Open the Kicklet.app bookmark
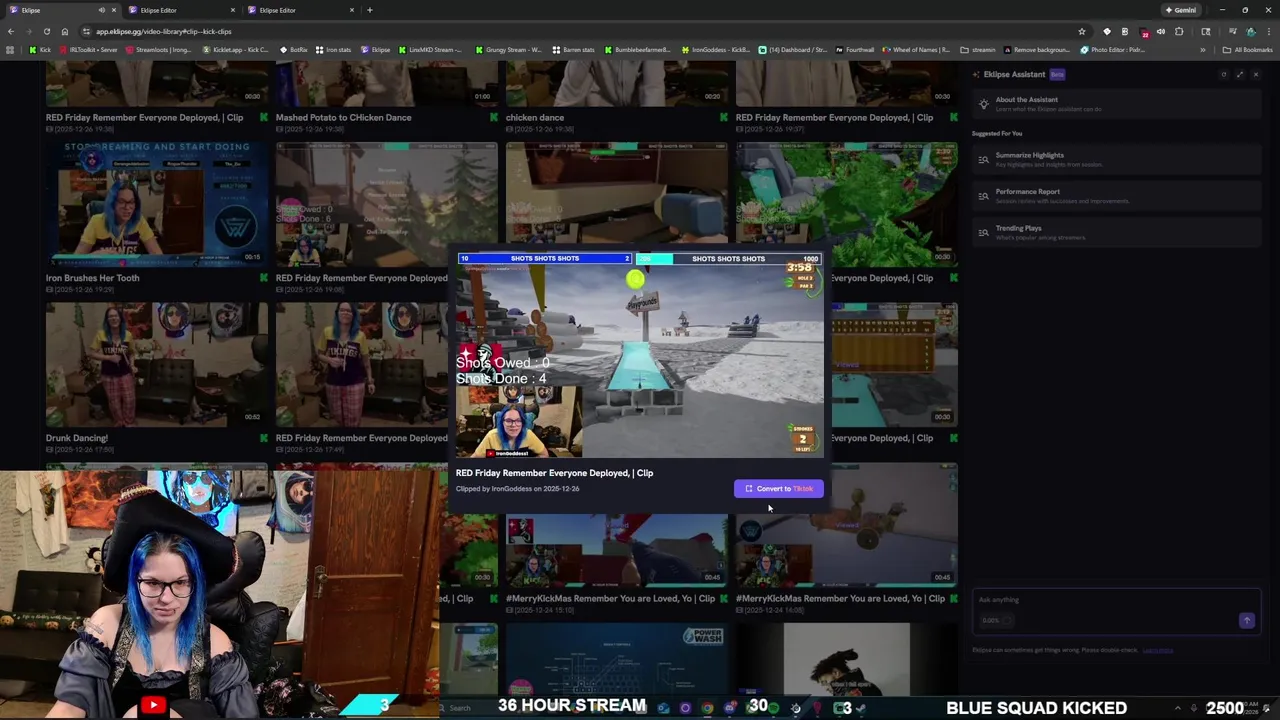Viewport: 1280px width, 720px height. [236, 50]
